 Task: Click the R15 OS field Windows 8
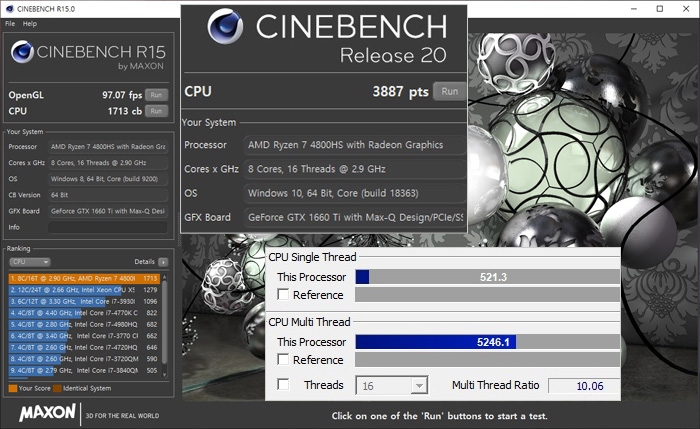pos(108,179)
